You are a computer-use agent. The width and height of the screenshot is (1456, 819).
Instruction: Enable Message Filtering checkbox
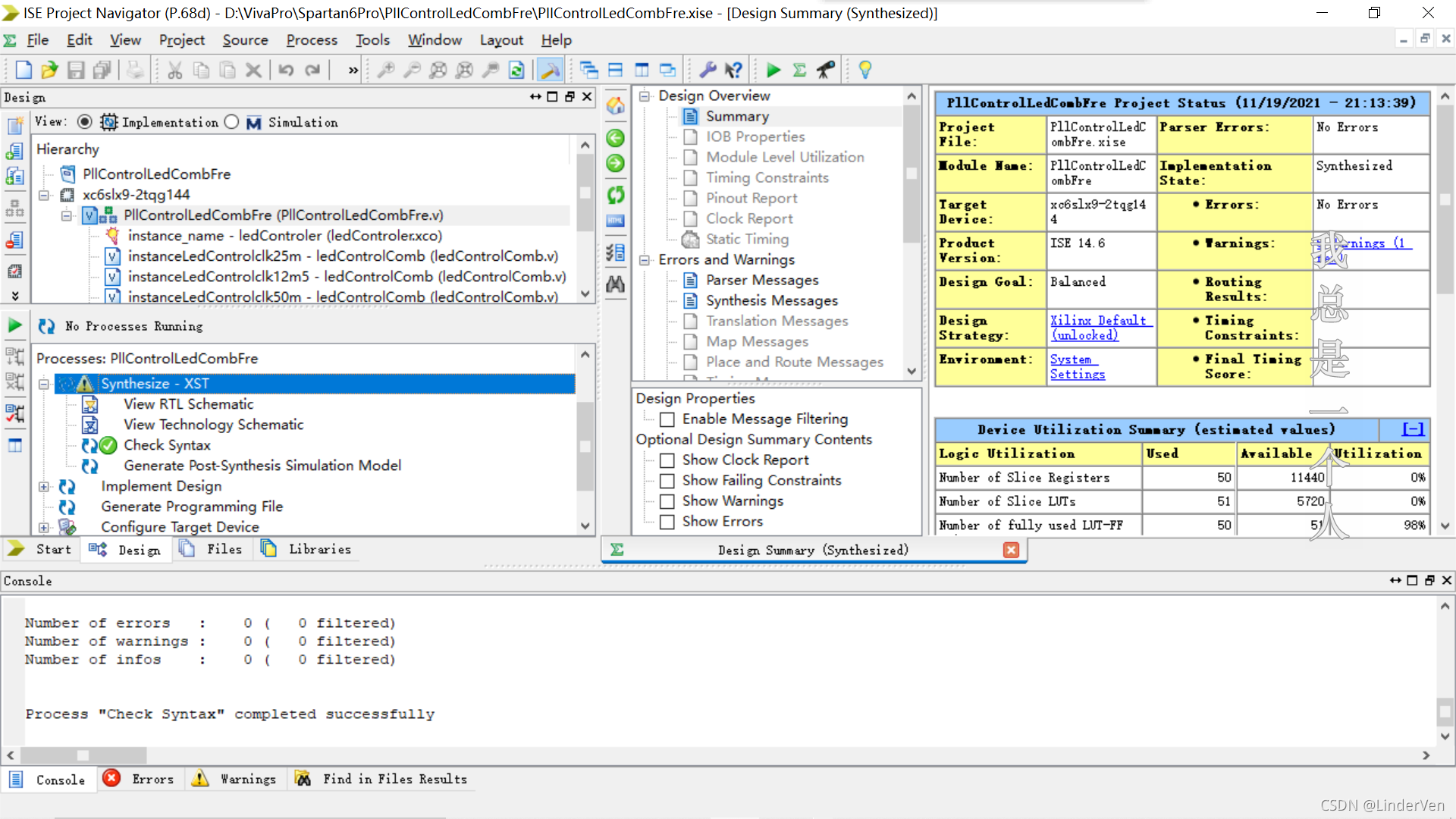click(667, 419)
